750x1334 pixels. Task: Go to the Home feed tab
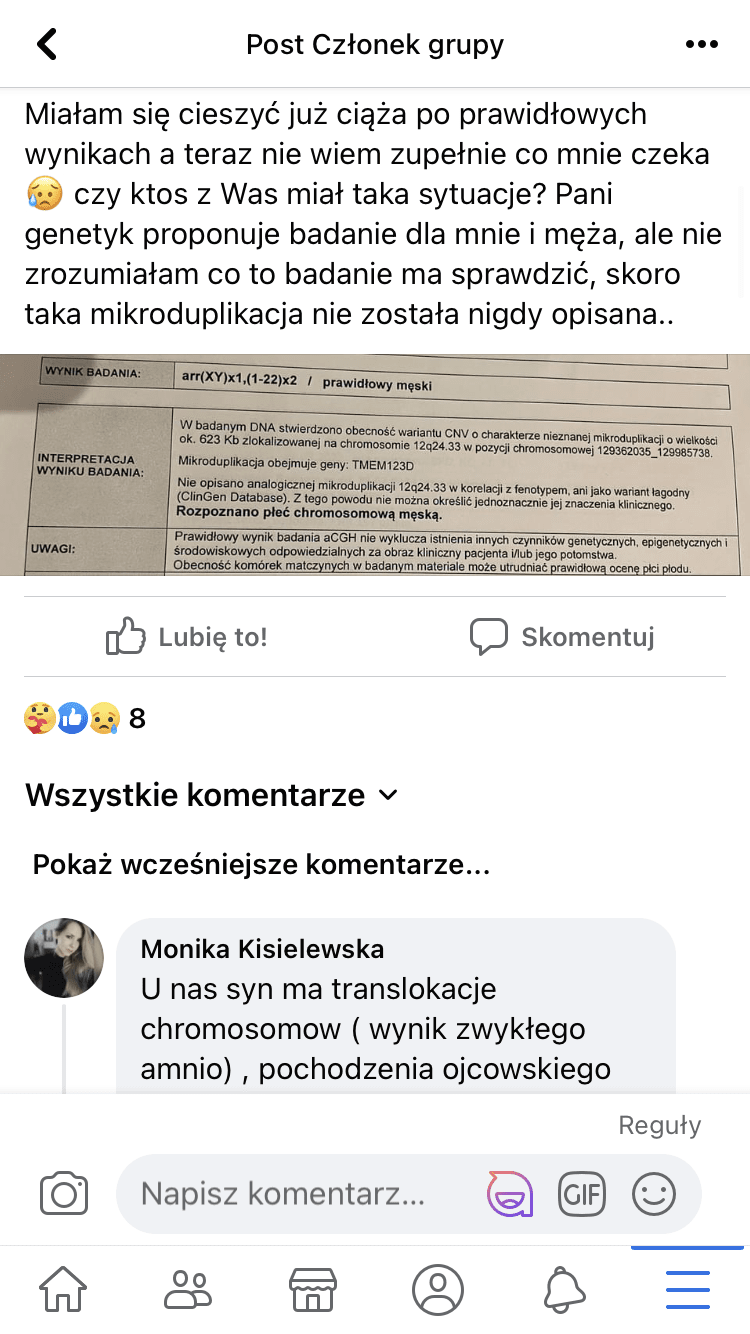coord(63,1290)
